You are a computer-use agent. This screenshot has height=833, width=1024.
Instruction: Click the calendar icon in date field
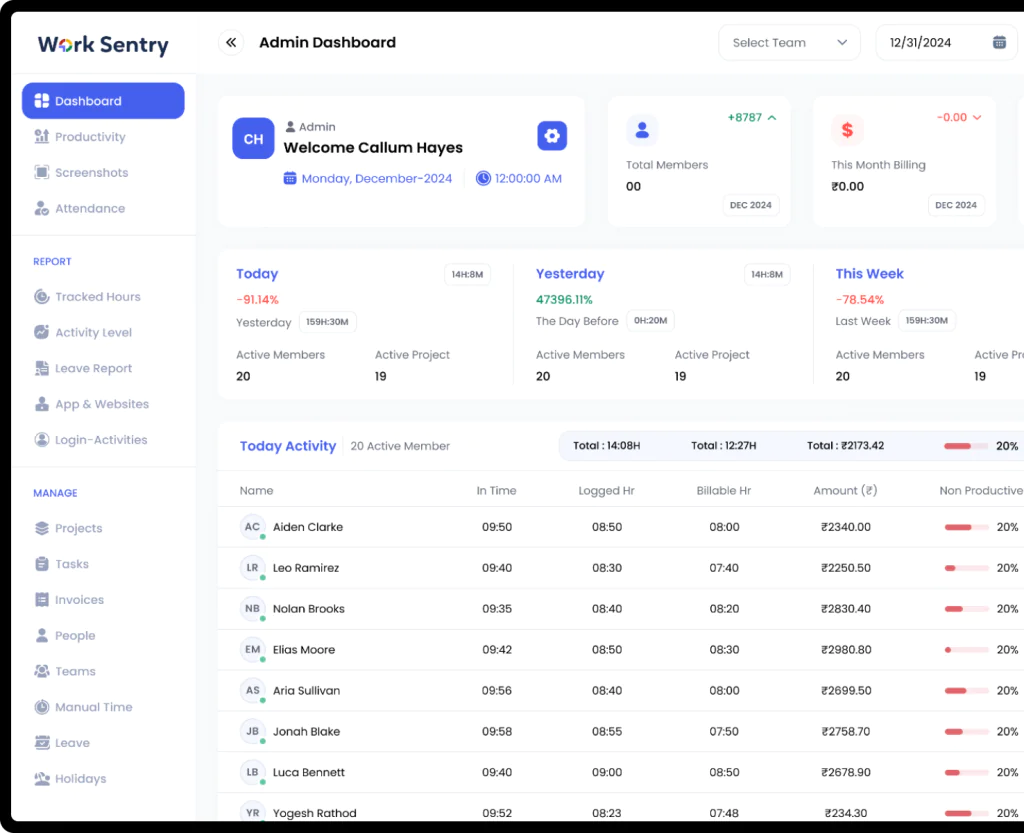pyautogui.click(x=999, y=43)
